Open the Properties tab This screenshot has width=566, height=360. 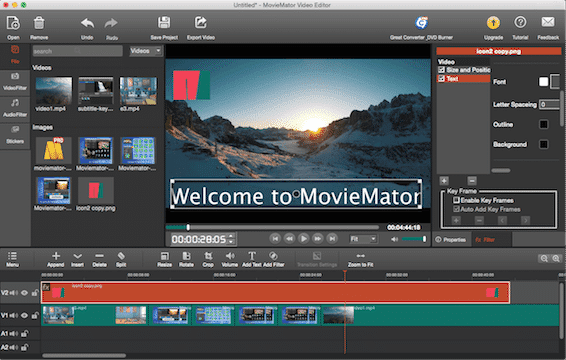pos(451,239)
